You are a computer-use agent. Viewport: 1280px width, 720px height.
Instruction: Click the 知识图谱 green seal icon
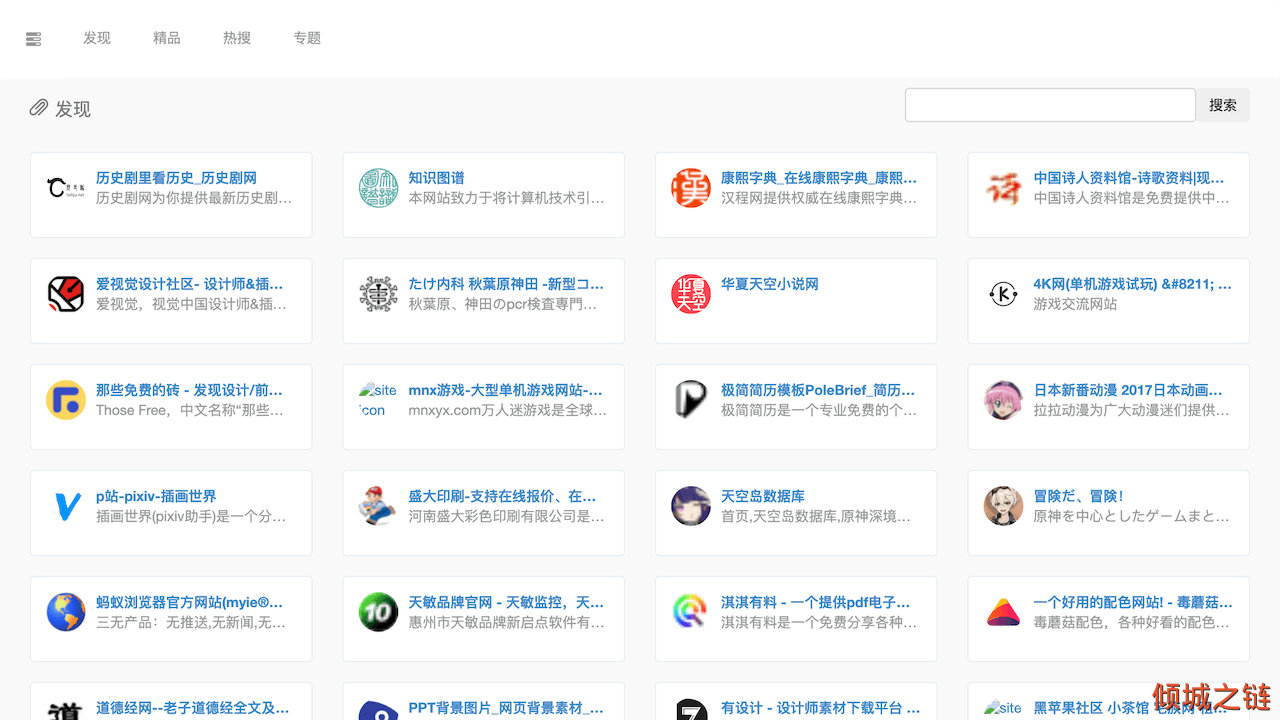(x=379, y=188)
